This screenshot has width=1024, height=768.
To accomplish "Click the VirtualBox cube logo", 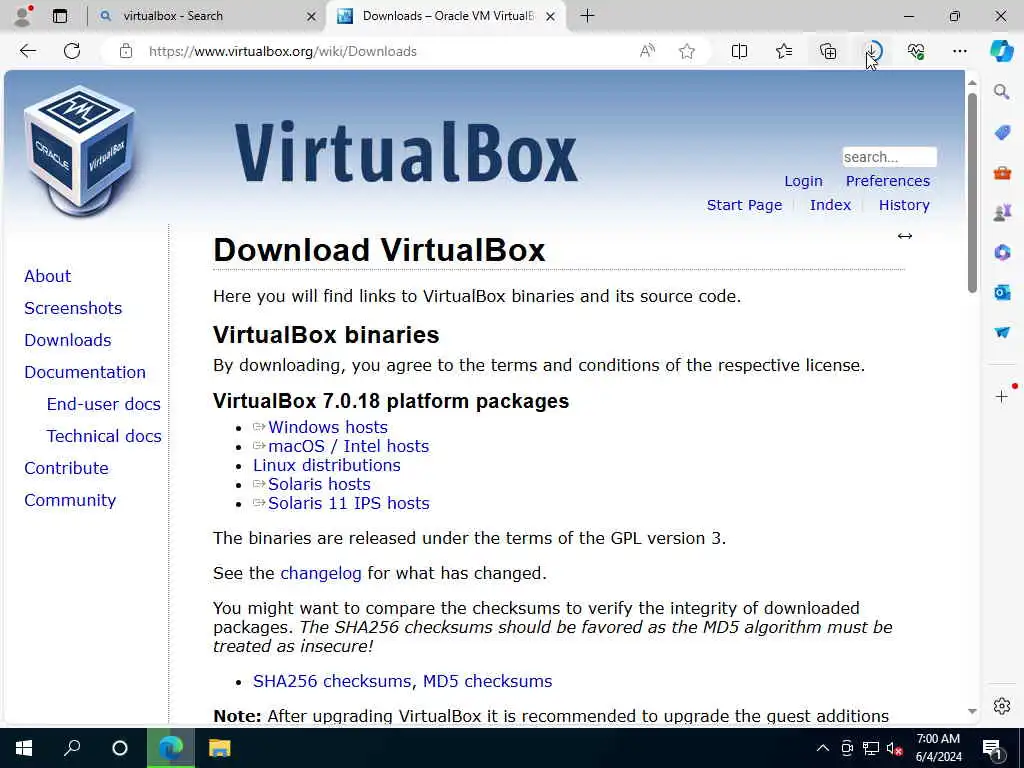I will pos(79,152).
